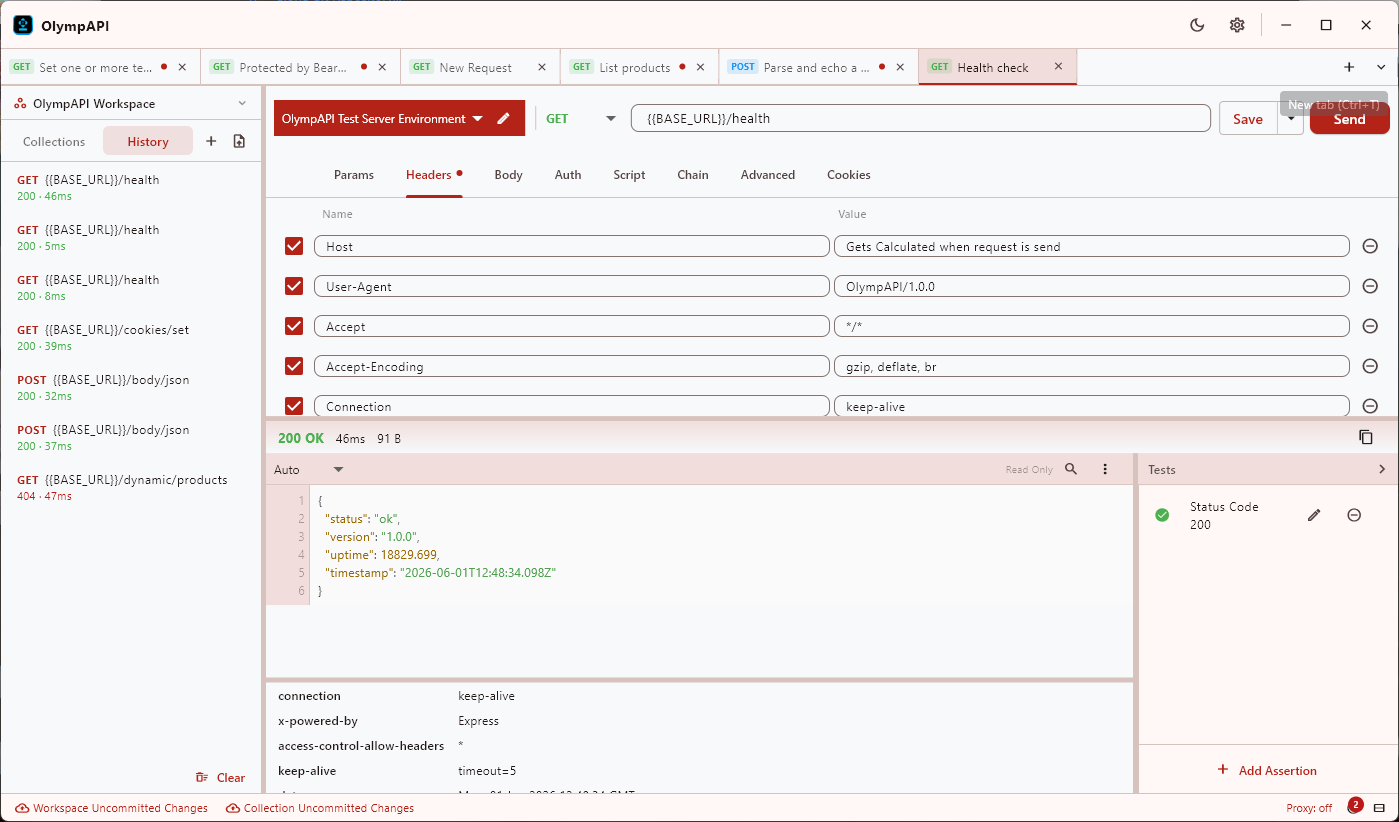Open HTTP method GET dropdown
Image resolution: width=1399 pixels, height=822 pixels.
pyautogui.click(x=580, y=118)
